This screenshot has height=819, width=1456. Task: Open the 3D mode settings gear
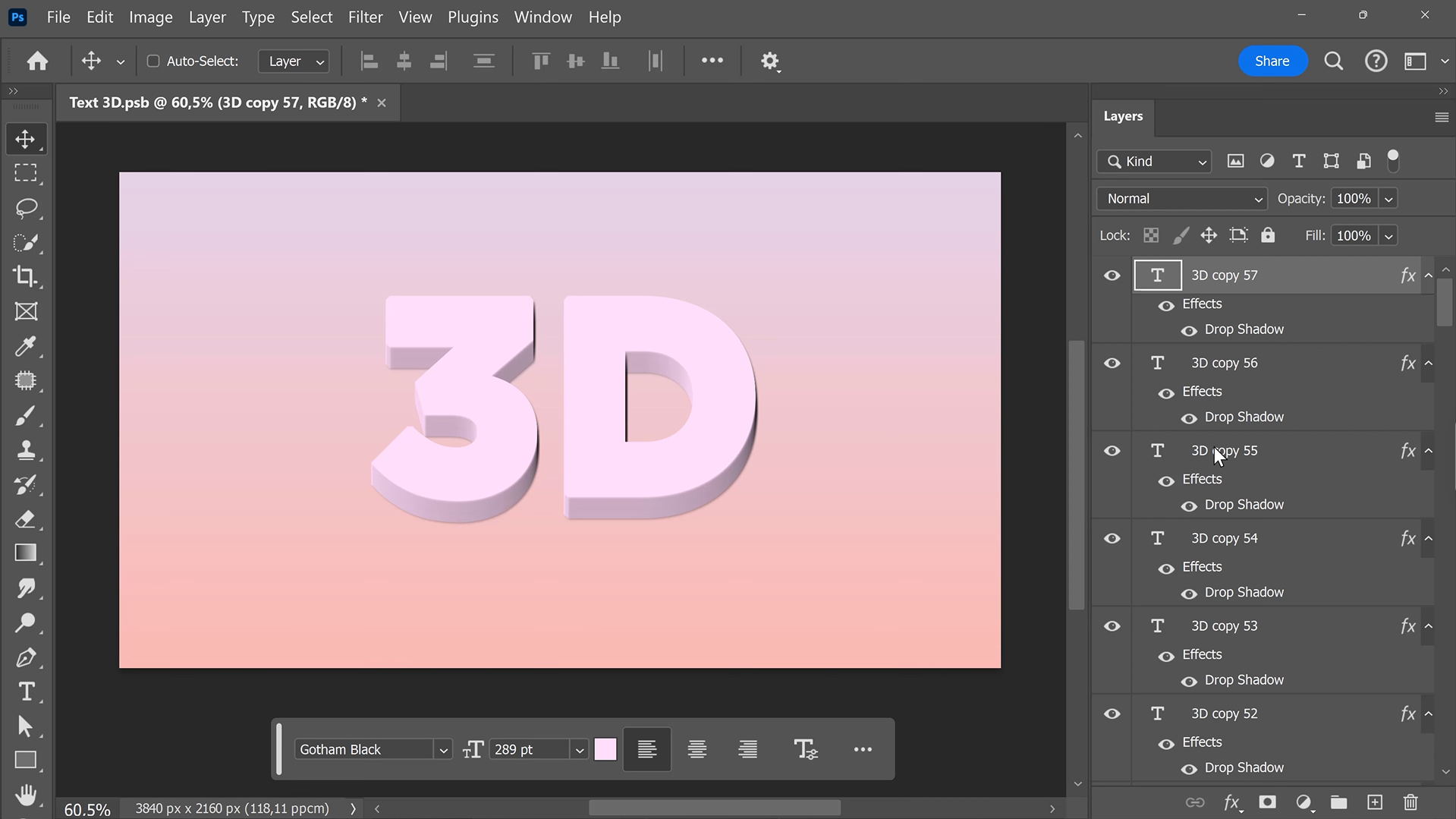[770, 61]
